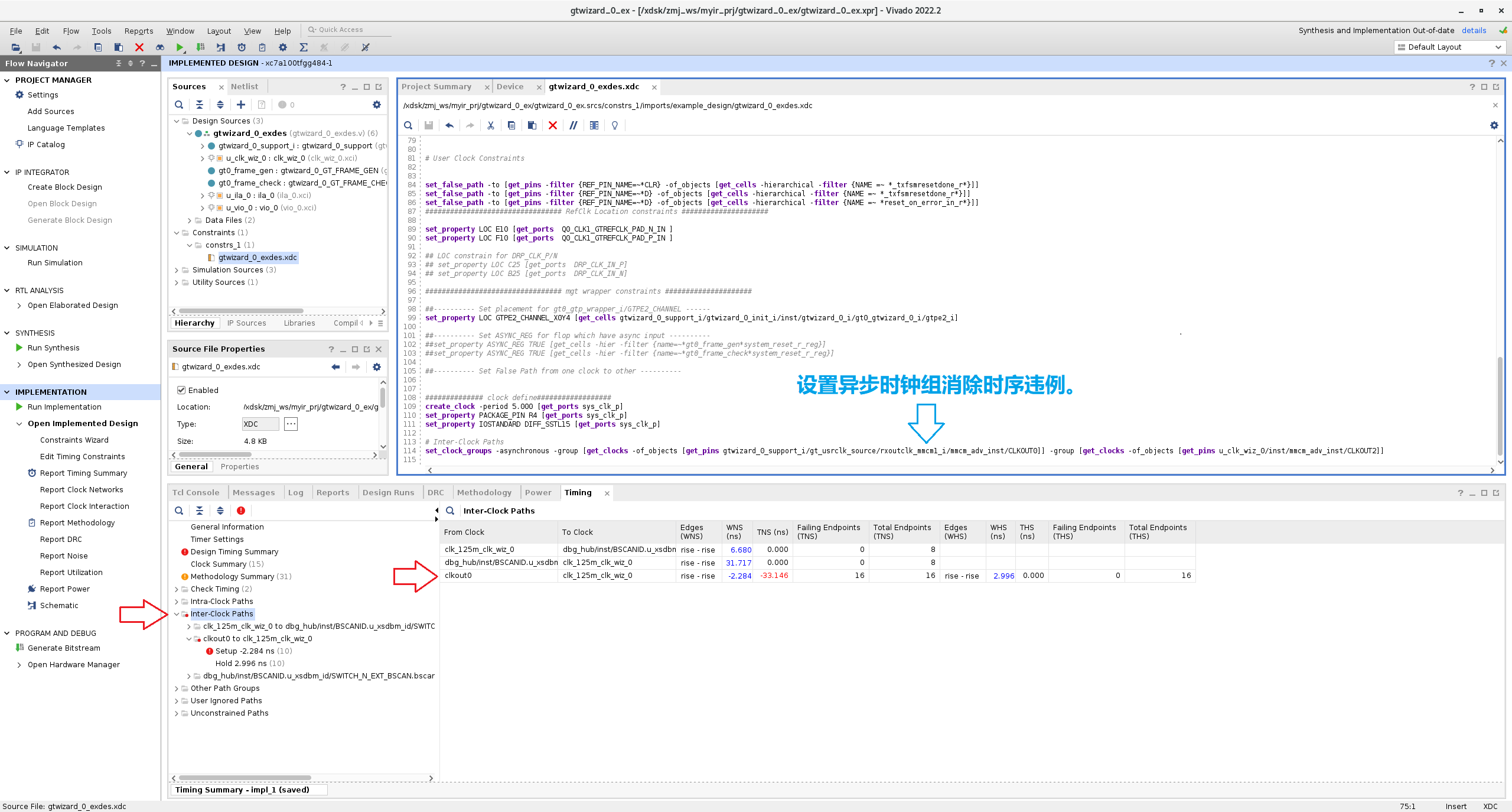Click the plus Add Sources icon

(x=241, y=105)
